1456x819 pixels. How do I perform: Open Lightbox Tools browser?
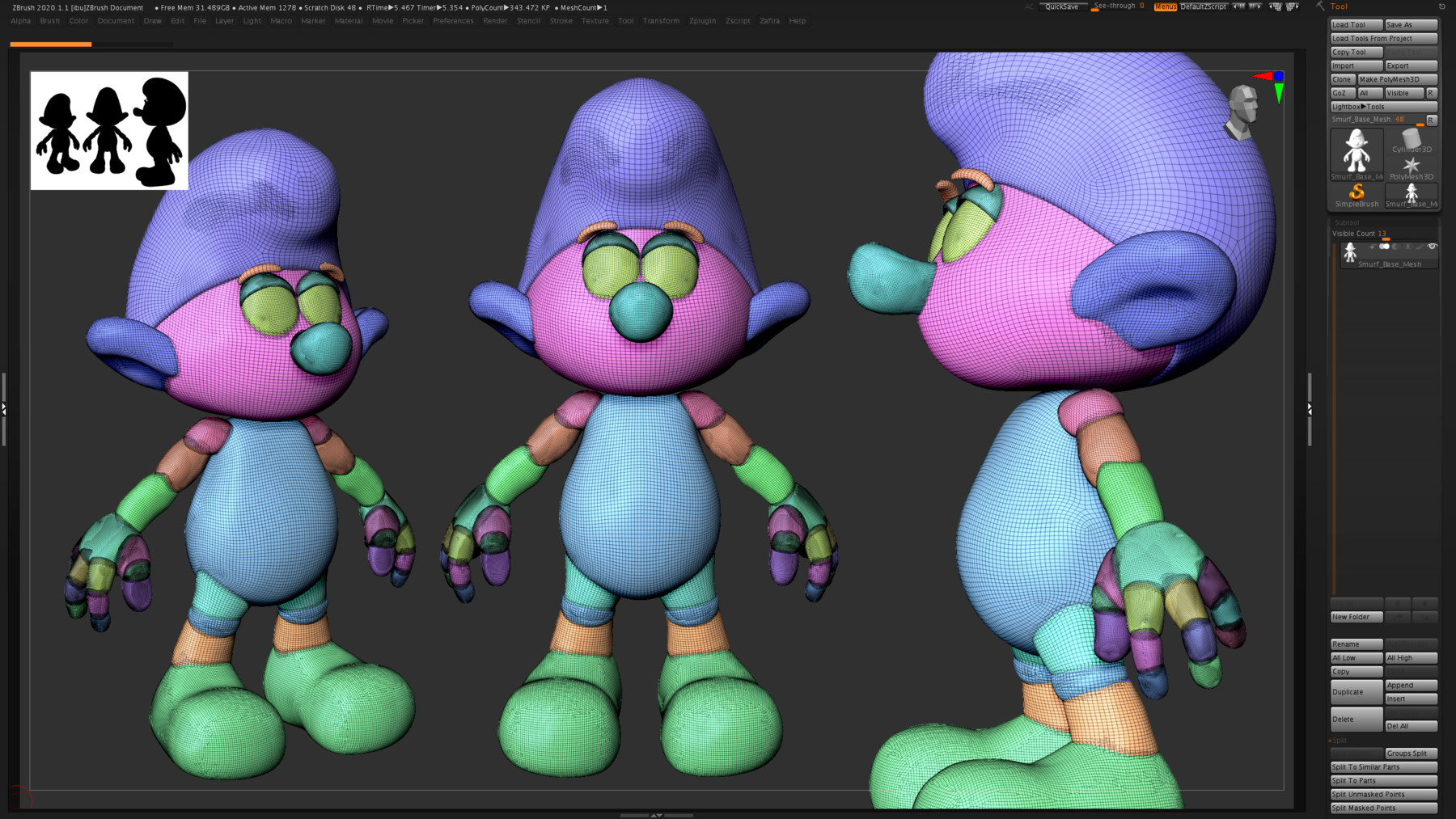pos(1383,107)
